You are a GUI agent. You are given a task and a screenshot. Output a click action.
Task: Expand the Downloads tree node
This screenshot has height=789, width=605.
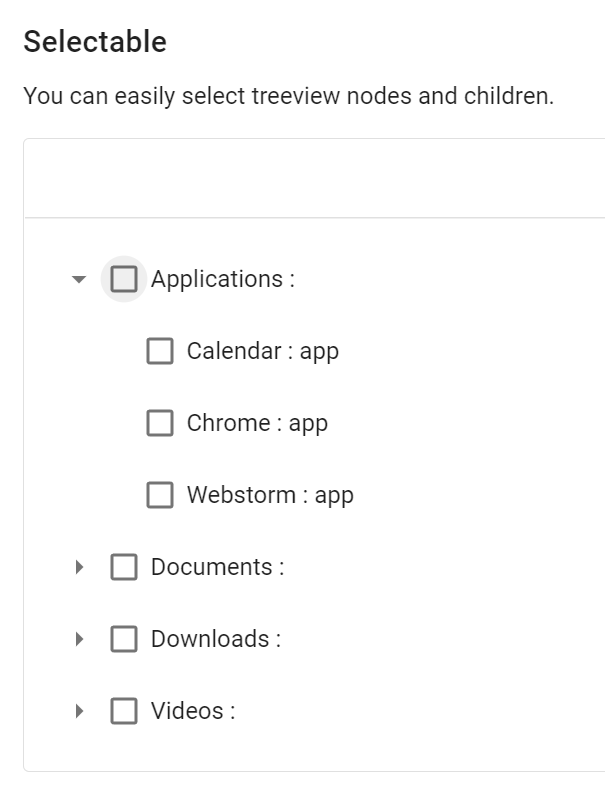click(x=80, y=640)
